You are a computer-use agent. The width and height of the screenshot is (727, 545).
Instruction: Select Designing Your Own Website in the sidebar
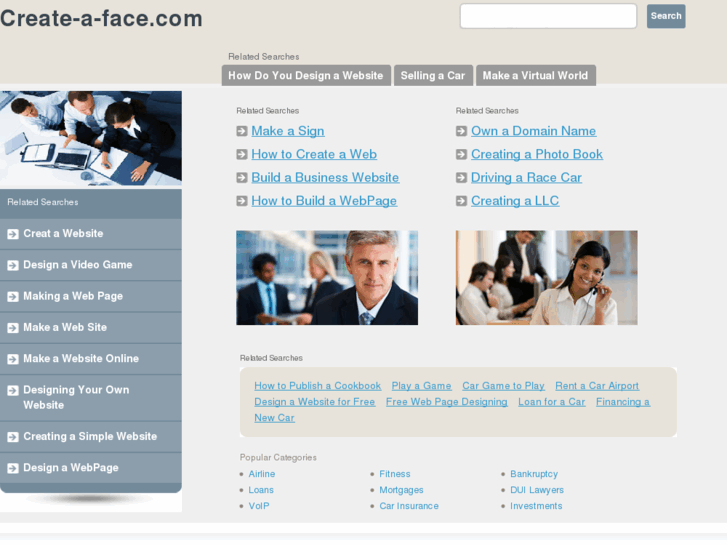pyautogui.click(x=90, y=398)
